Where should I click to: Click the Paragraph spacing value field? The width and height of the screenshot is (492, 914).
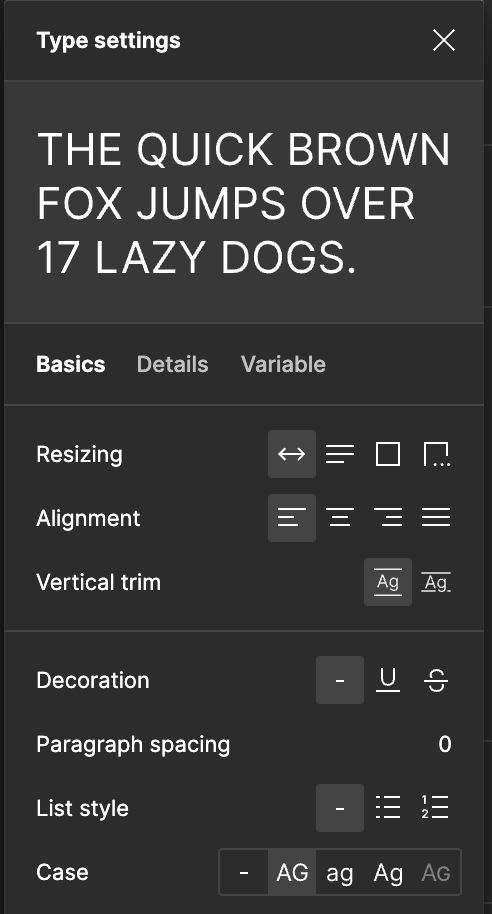pos(445,744)
